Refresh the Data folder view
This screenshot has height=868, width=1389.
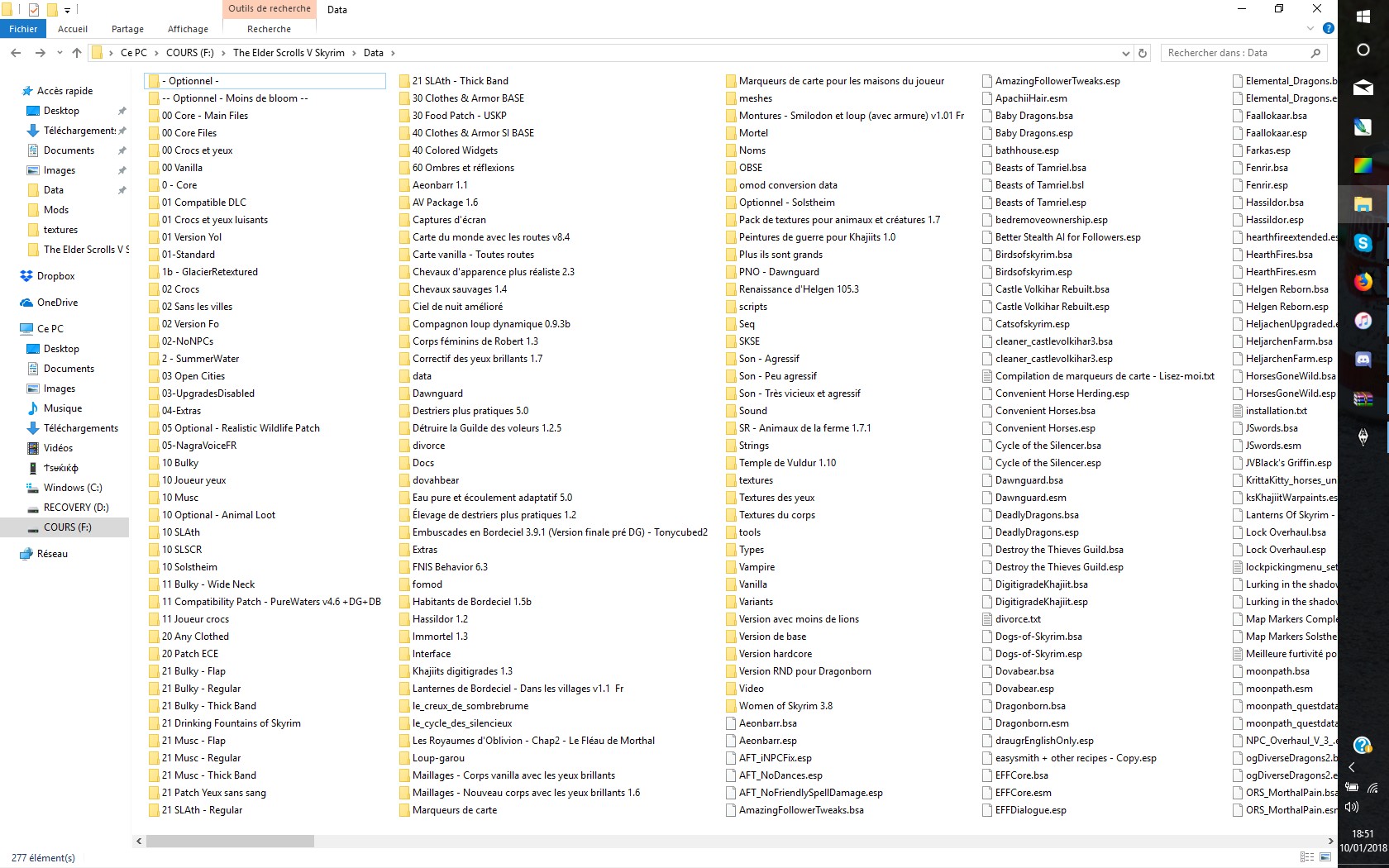coord(1143,53)
